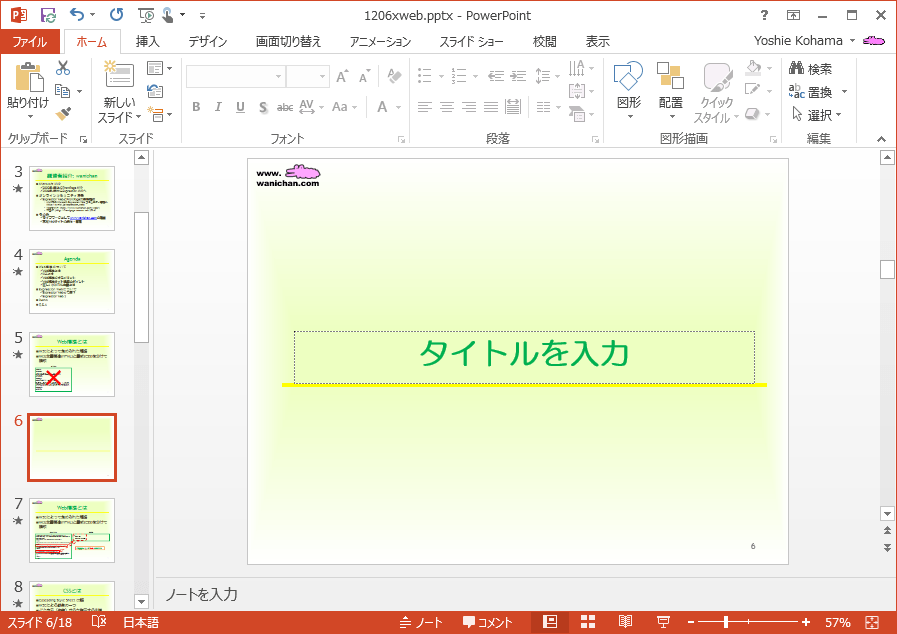
Task: Start slideshow from the status bar icon
Action: pos(663,622)
